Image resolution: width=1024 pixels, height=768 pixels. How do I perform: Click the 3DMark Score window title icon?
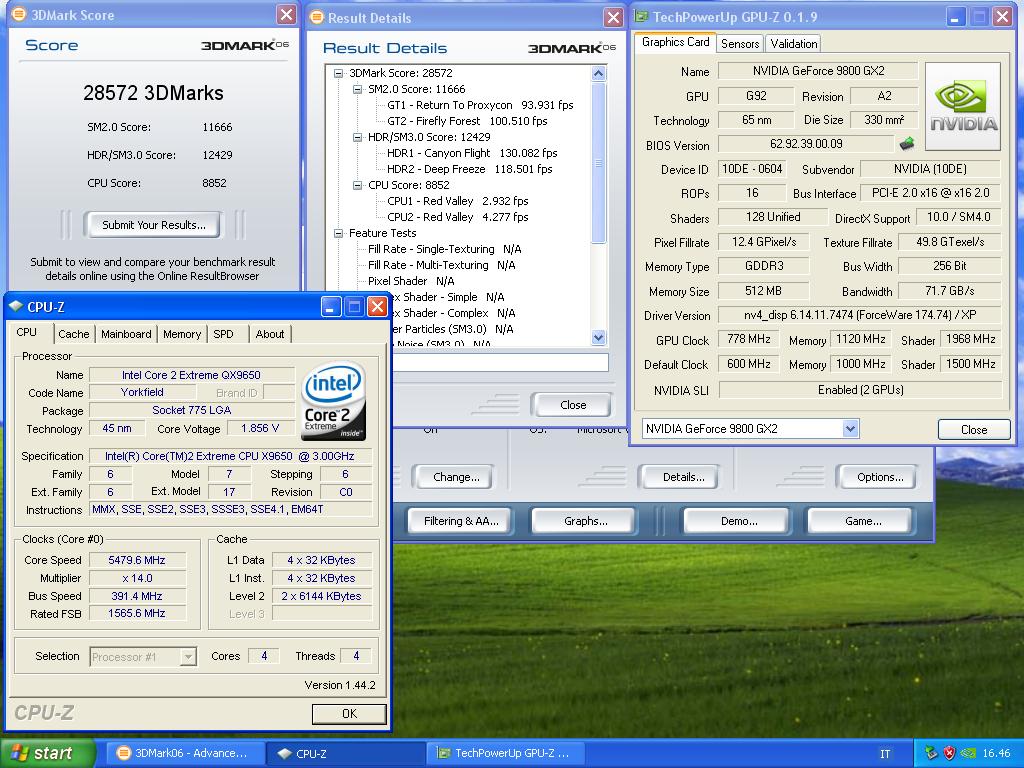point(19,14)
